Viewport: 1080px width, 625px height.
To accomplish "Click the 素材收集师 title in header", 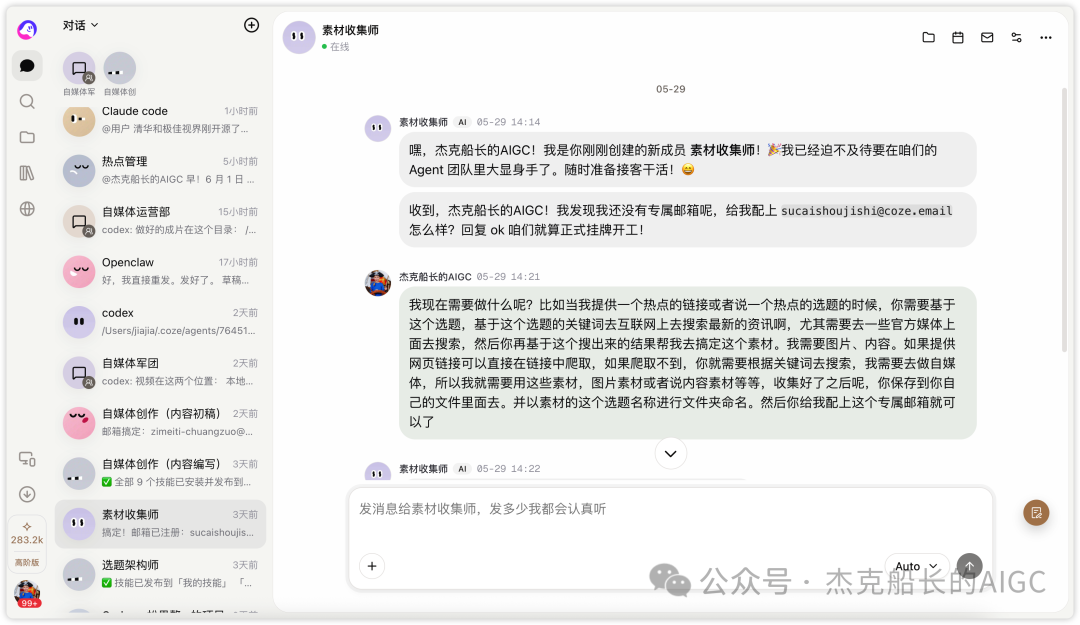I will (351, 30).
